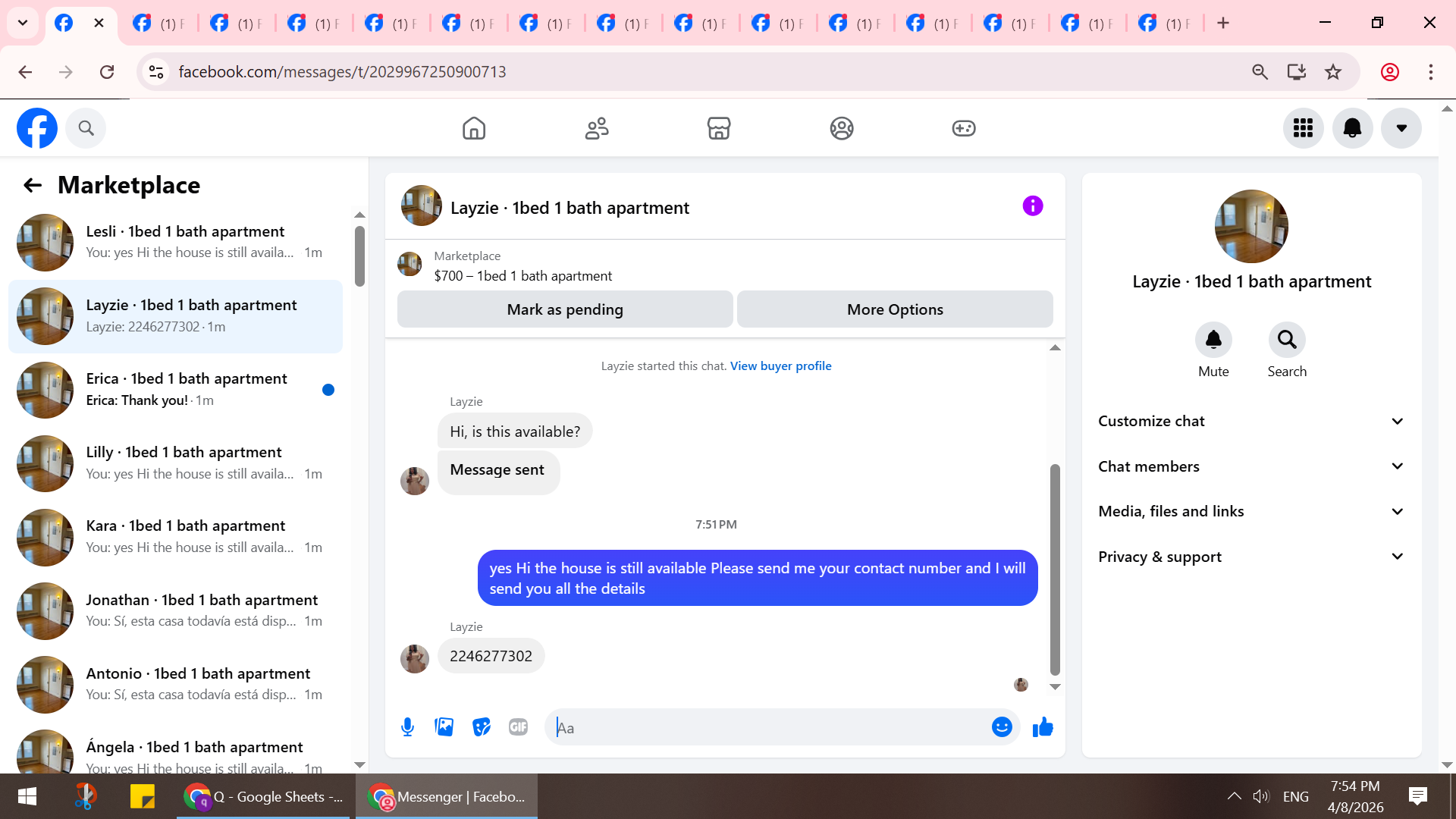
Task: Click the Mark as pending button
Action: 564,309
